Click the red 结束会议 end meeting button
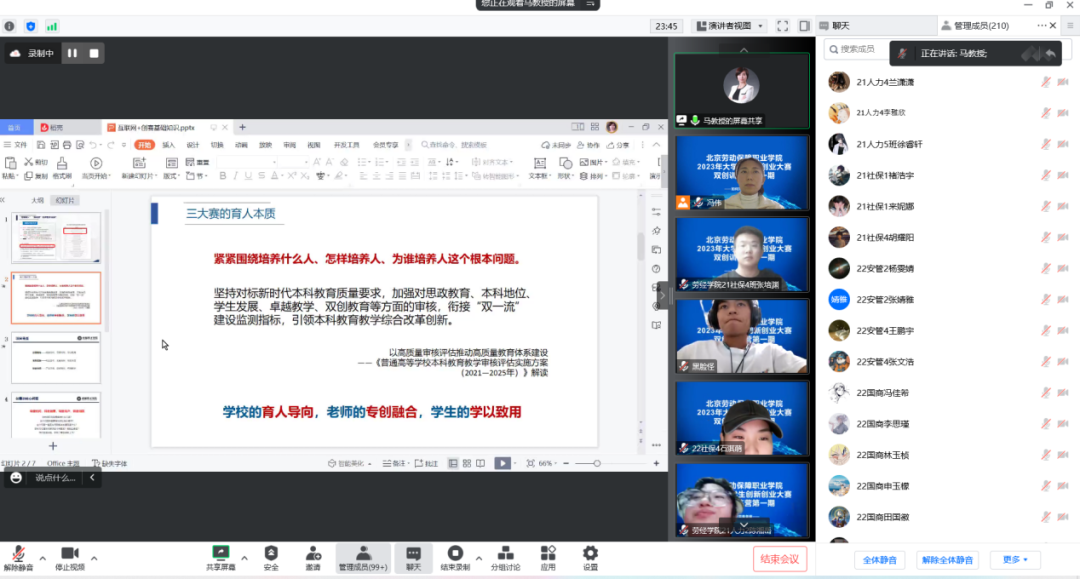Viewport: 1080px width, 579px height. tap(779, 559)
